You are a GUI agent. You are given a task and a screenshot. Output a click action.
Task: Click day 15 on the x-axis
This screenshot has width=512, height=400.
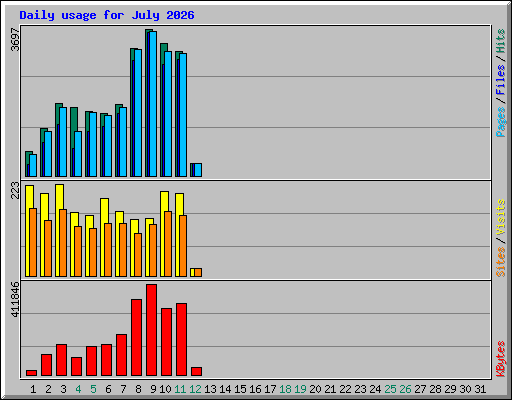click(x=240, y=389)
